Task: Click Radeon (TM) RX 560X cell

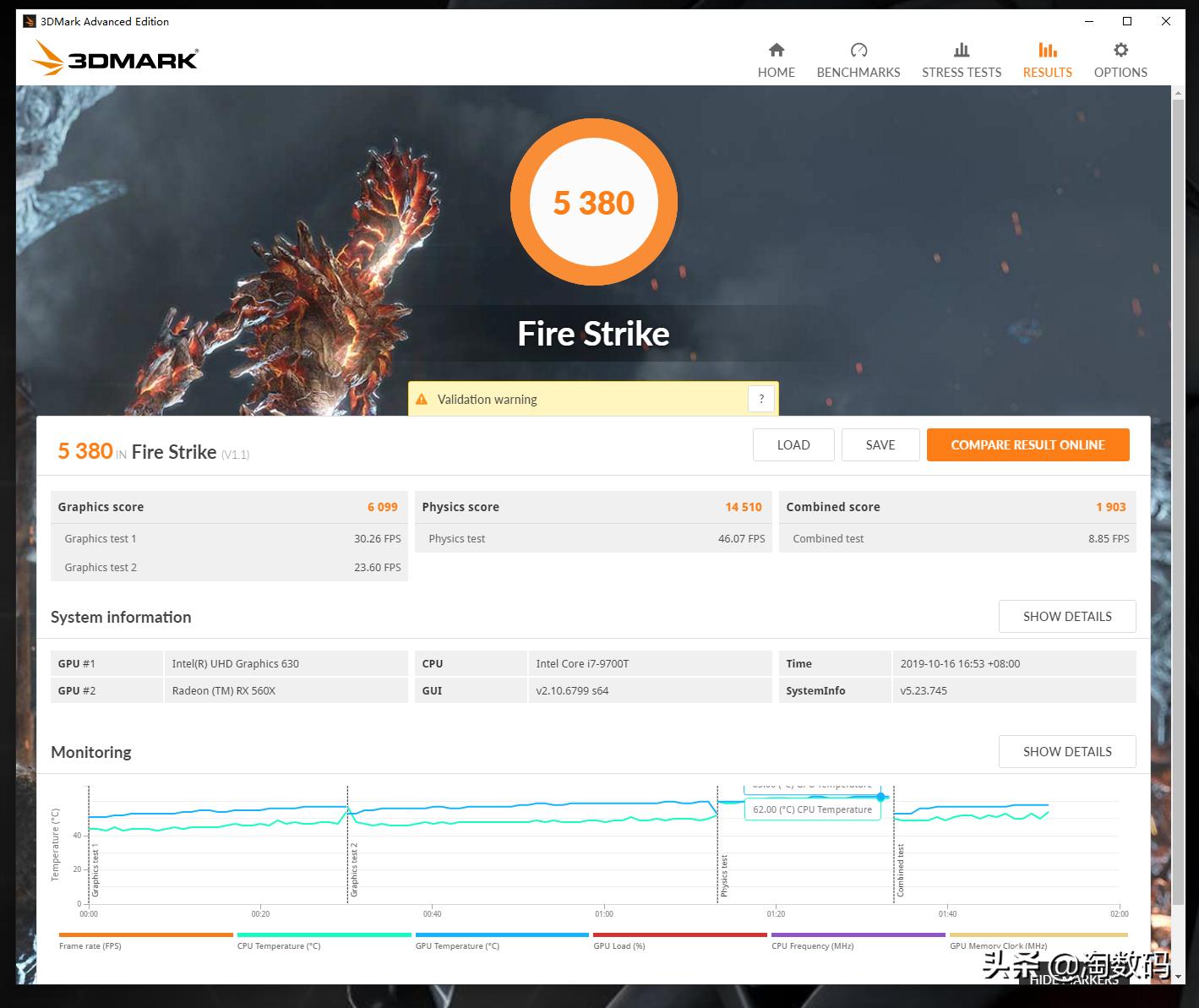Action: coord(286,690)
